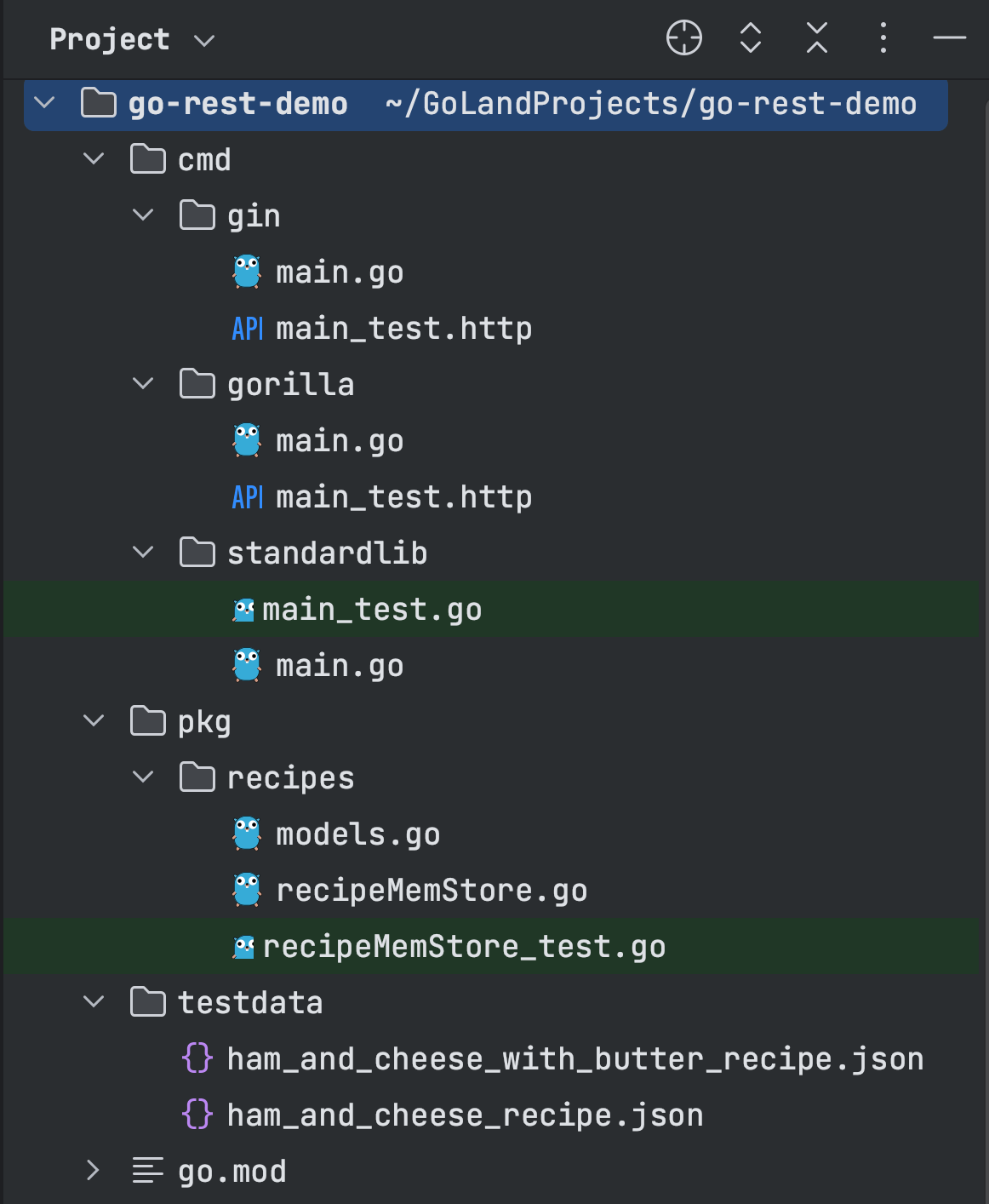Hide the Project panel with the minimize dash

click(x=949, y=38)
